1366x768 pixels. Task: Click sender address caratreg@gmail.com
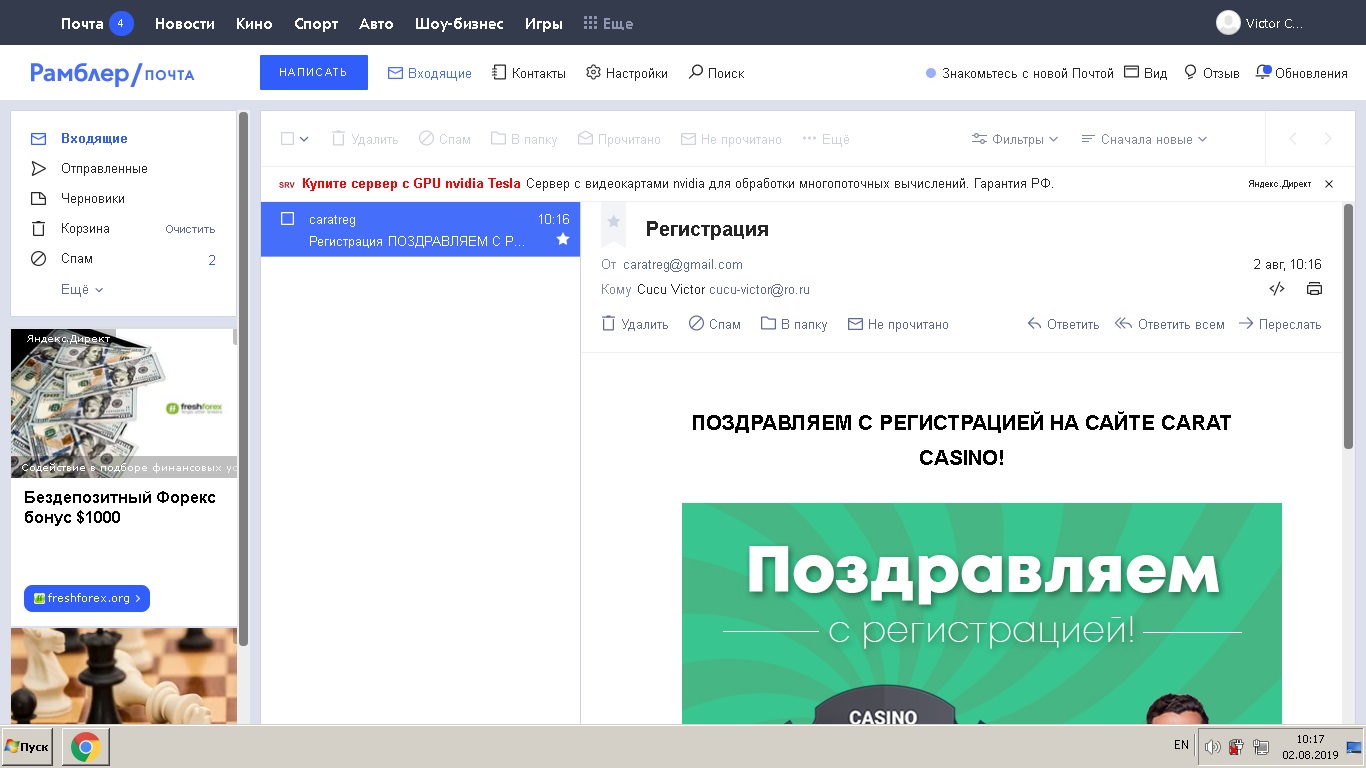(x=683, y=265)
